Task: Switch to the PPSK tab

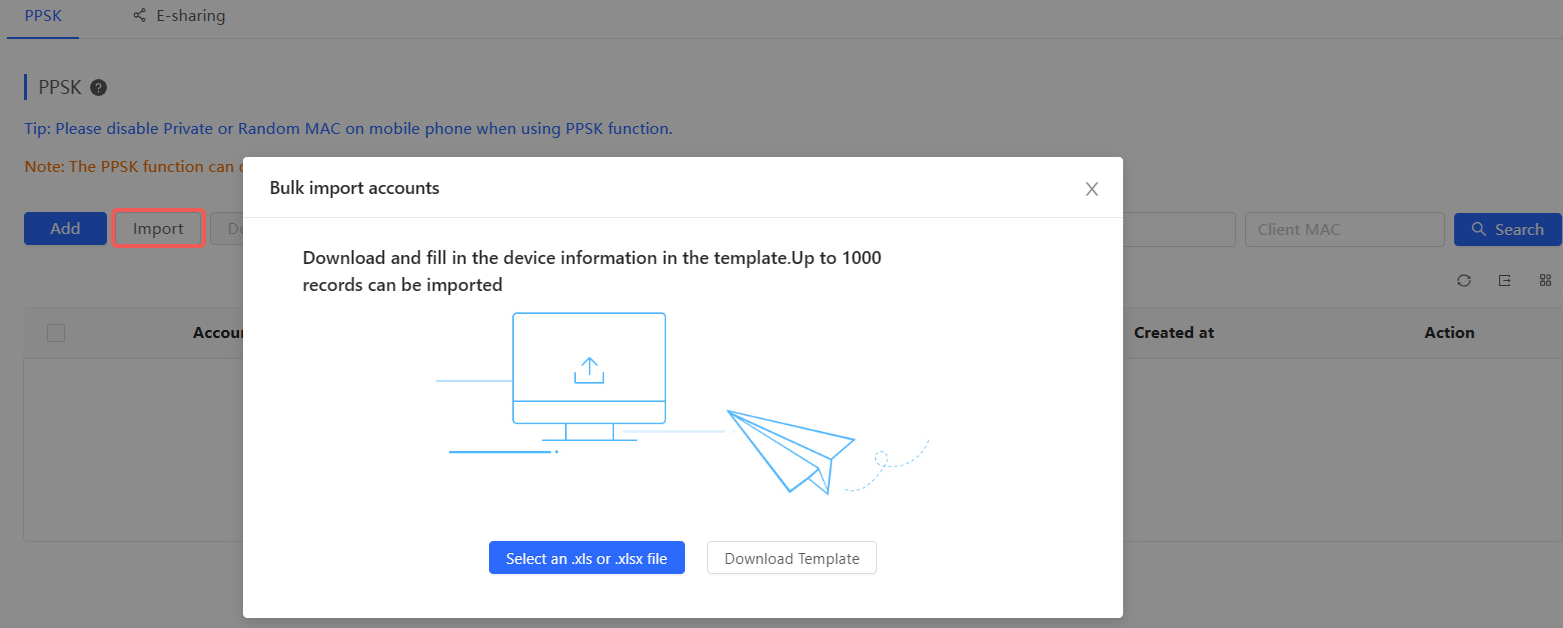Action: (43, 16)
